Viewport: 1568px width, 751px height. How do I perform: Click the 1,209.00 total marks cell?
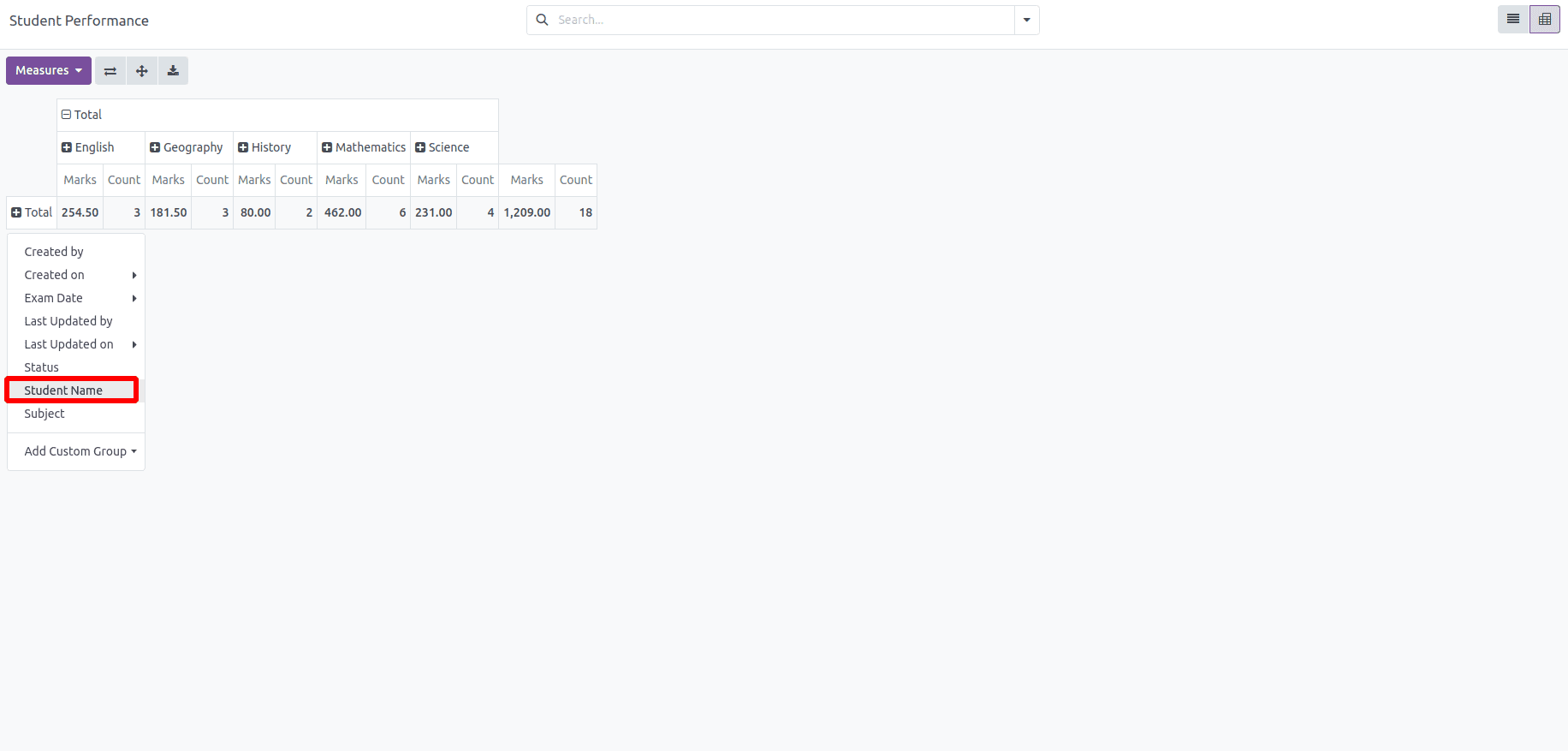[x=527, y=212]
